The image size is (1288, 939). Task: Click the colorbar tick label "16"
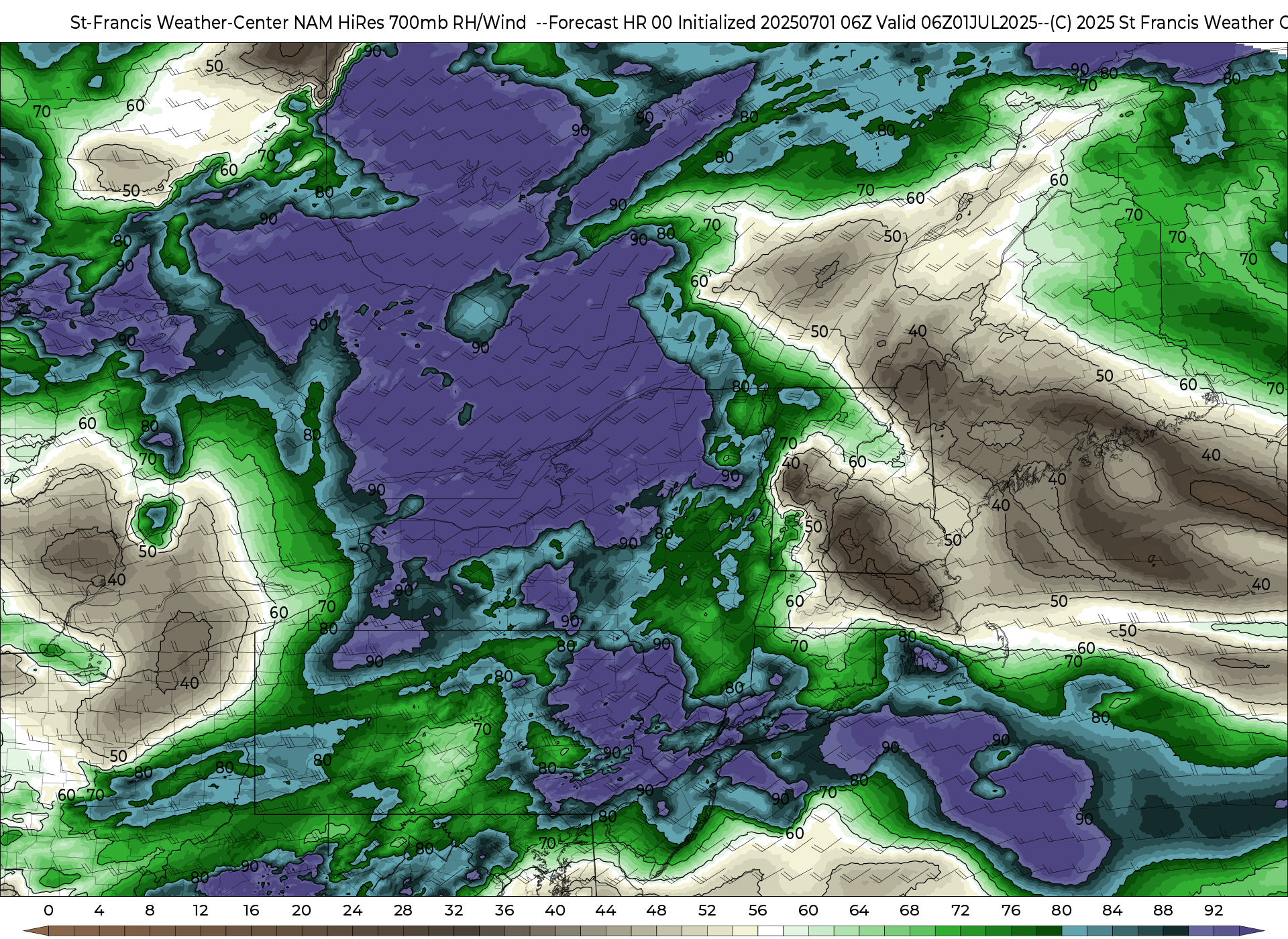(x=251, y=910)
